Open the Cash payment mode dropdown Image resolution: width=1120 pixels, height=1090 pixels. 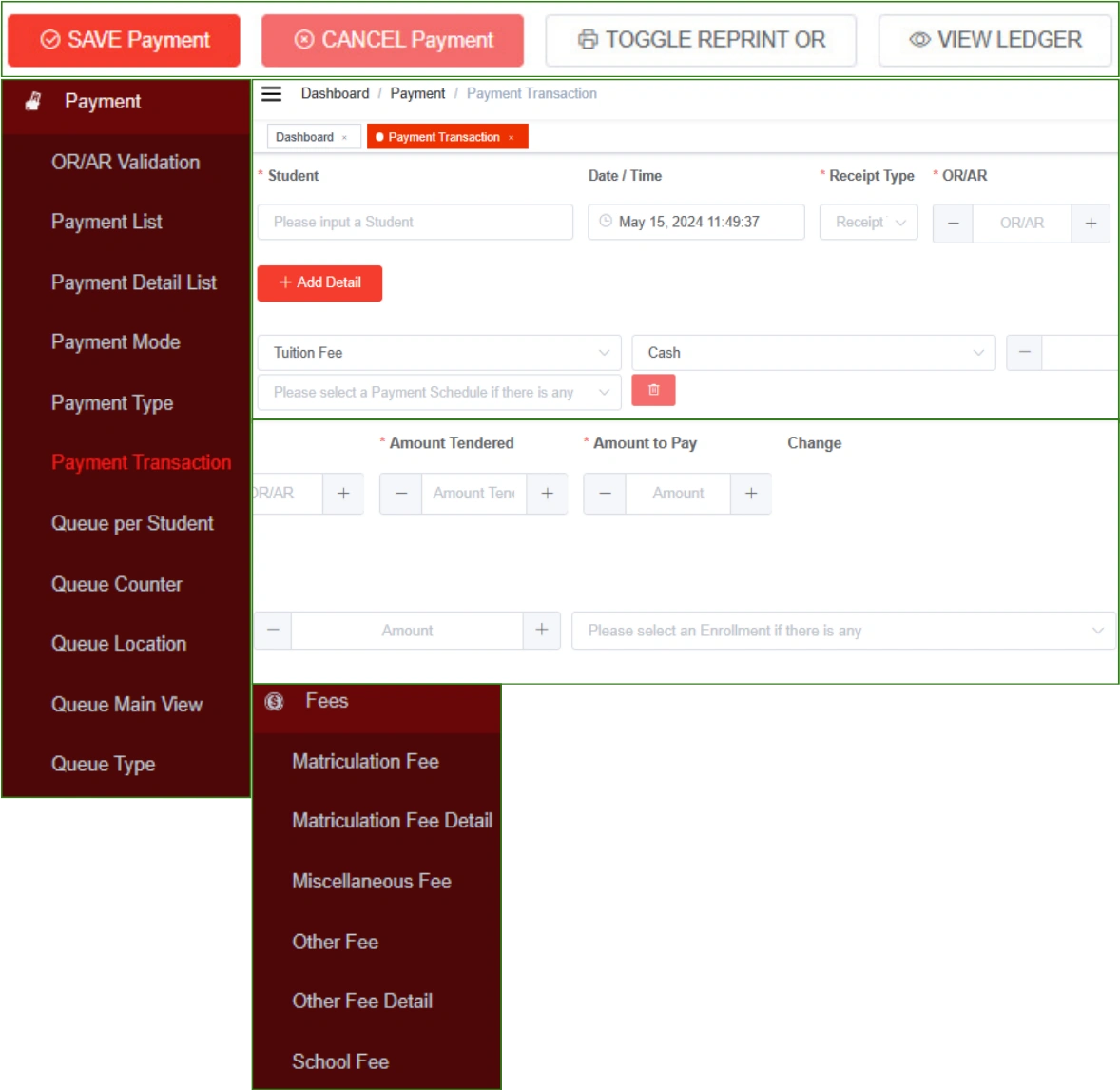coord(814,353)
